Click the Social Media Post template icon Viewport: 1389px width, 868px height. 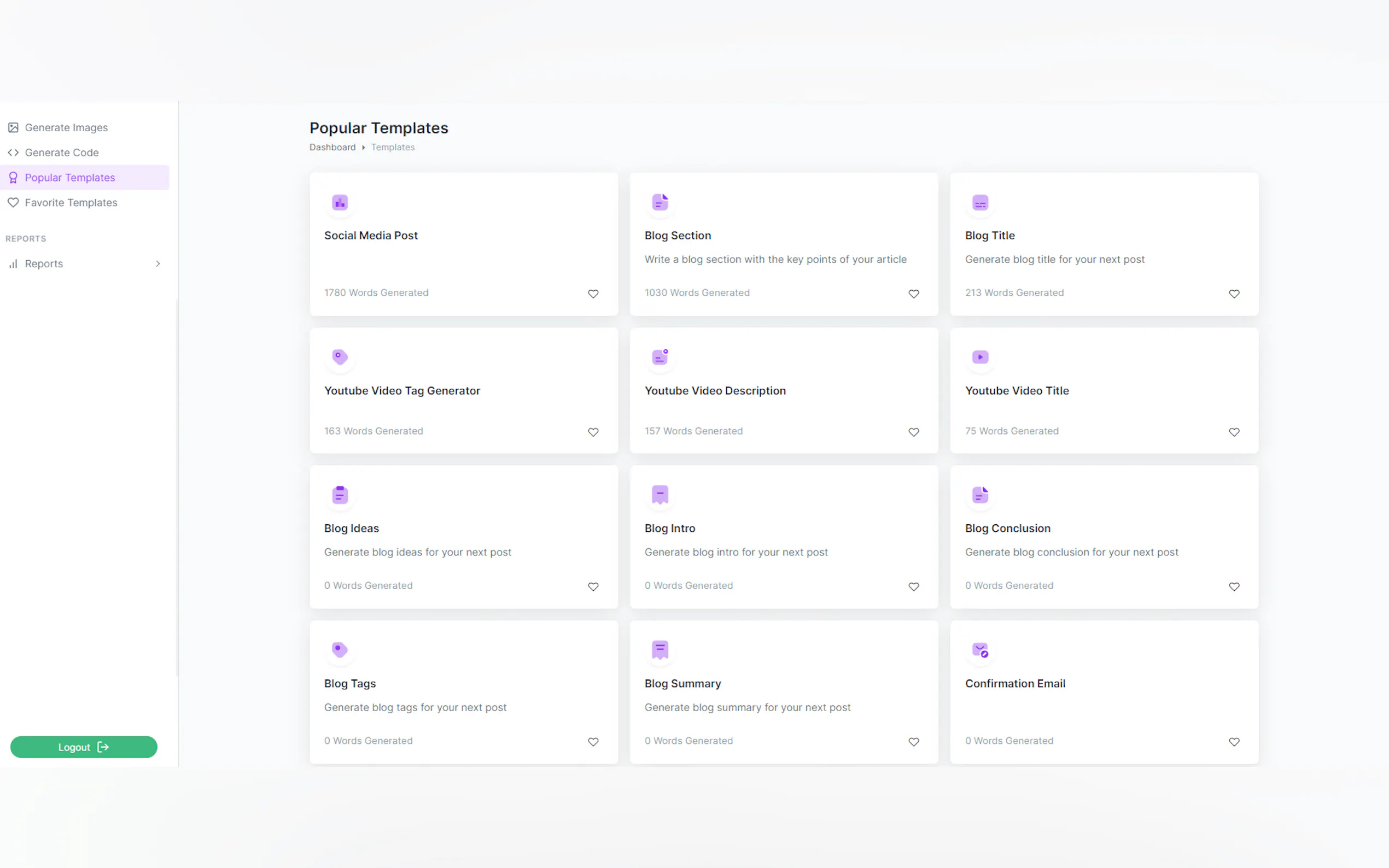(340, 203)
